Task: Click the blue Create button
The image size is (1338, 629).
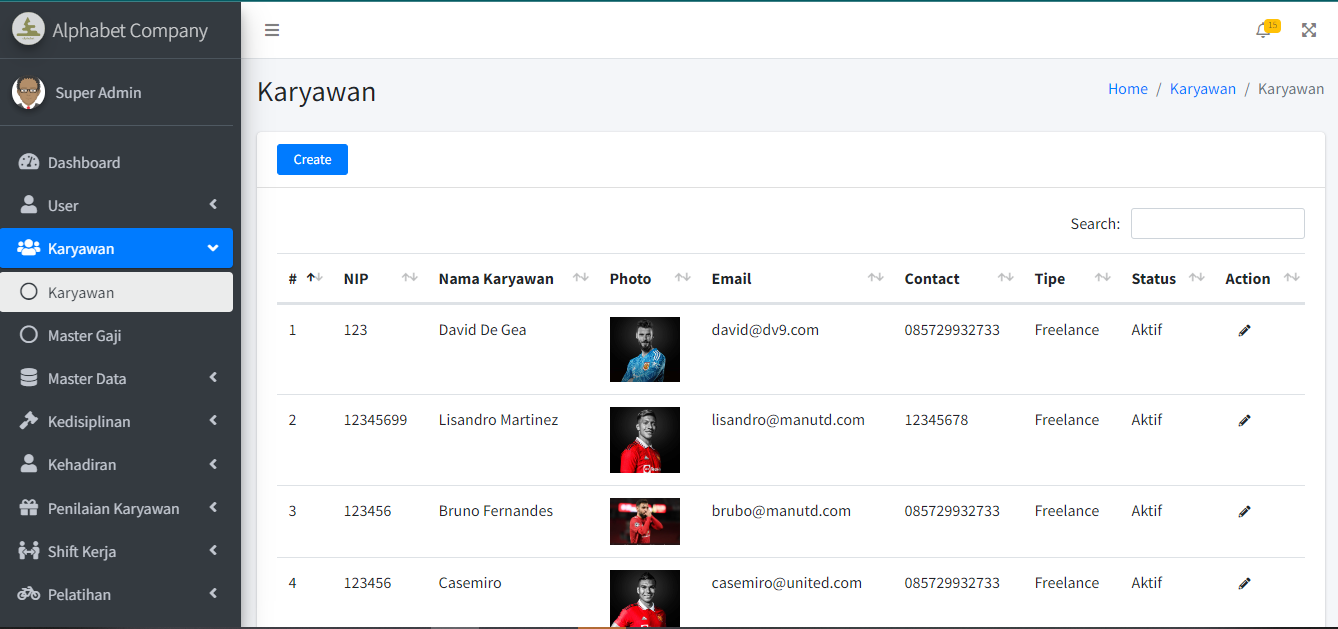Action: pos(312,160)
